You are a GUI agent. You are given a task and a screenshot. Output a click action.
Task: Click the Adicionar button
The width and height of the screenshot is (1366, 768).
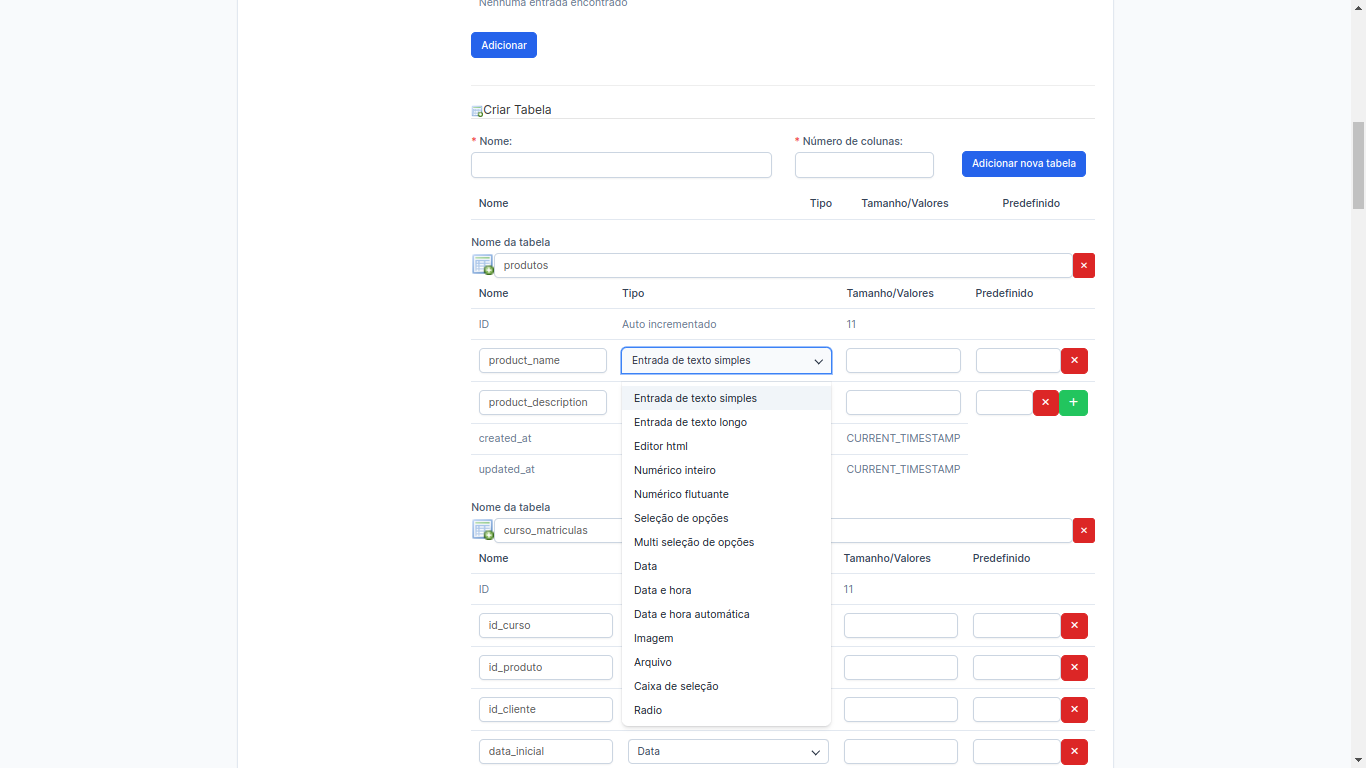coord(503,45)
